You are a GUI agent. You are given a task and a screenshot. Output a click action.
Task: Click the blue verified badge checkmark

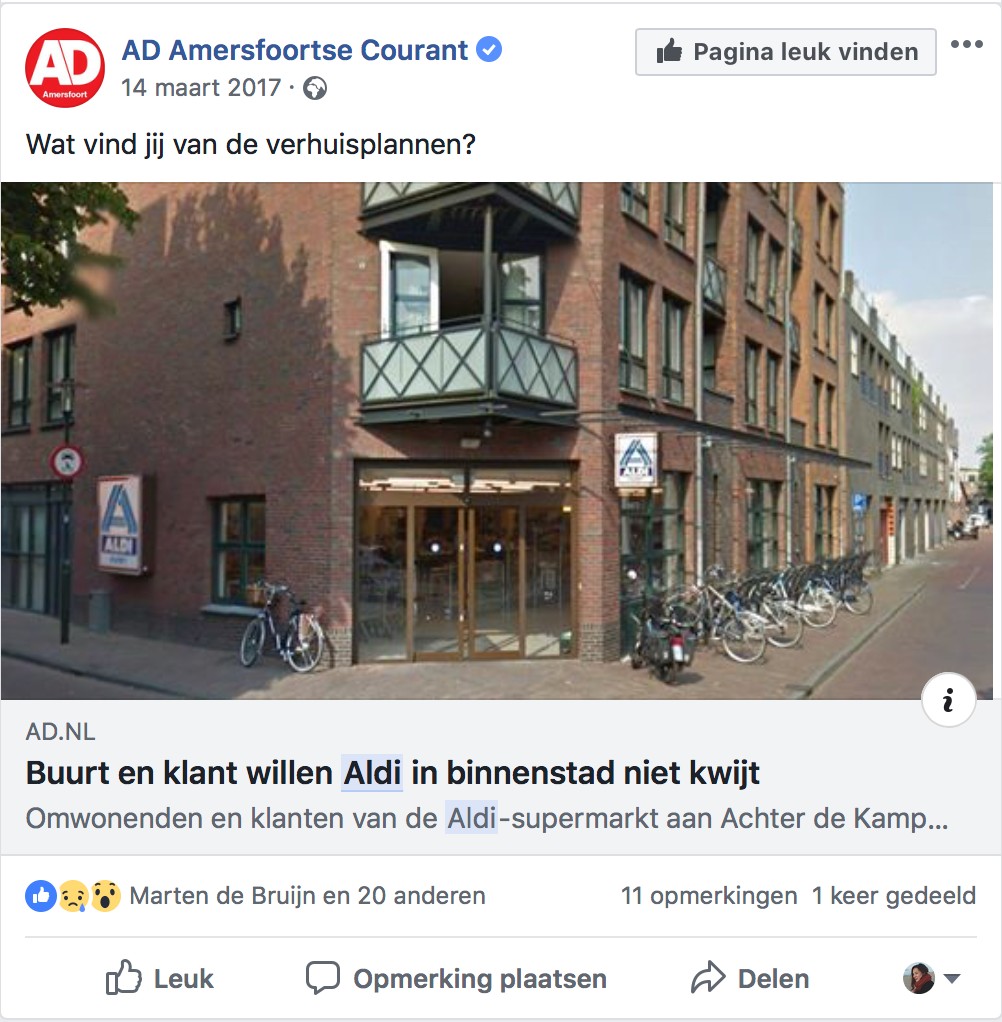pos(489,50)
